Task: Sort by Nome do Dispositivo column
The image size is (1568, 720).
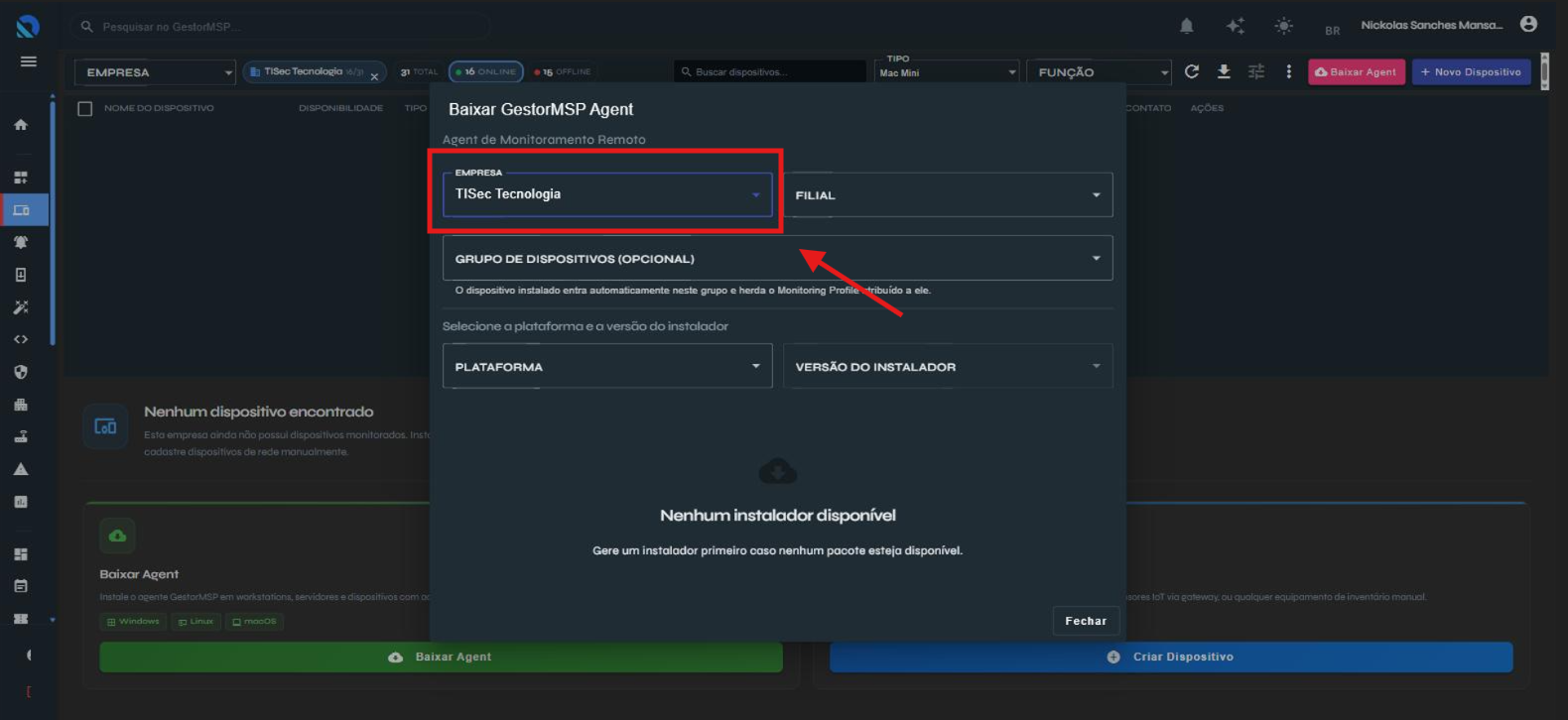Action: [x=159, y=108]
